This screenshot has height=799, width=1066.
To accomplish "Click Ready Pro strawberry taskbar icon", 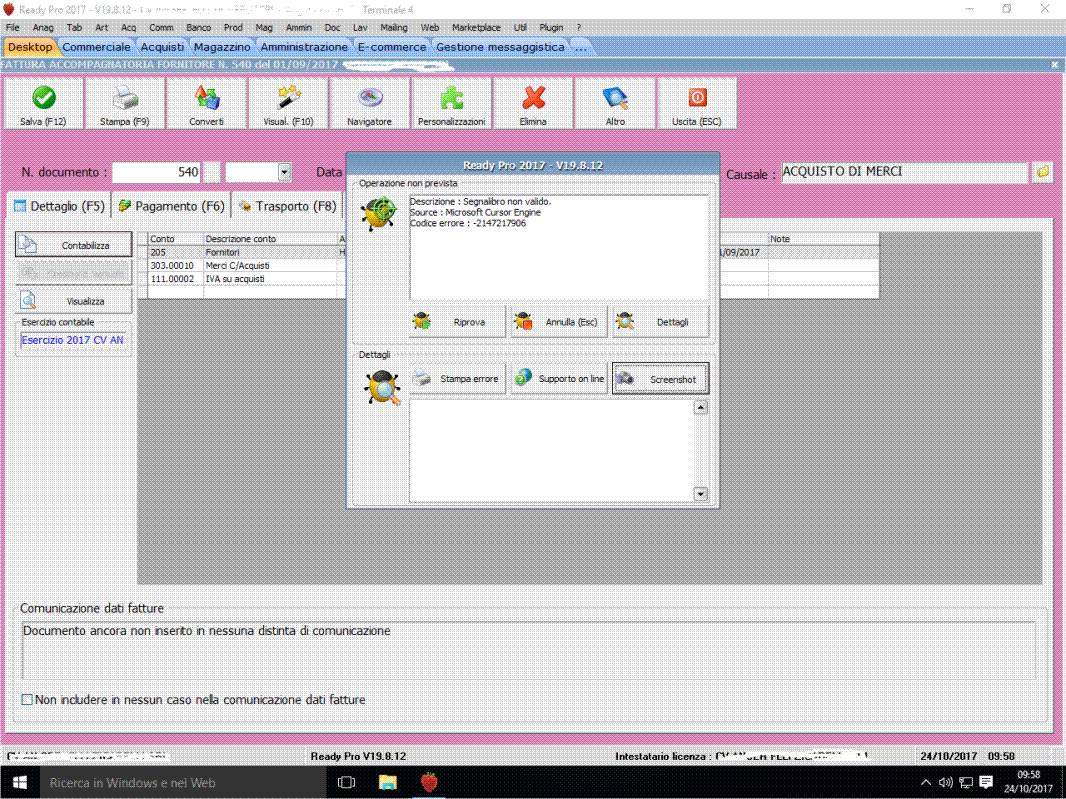I will (x=429, y=782).
